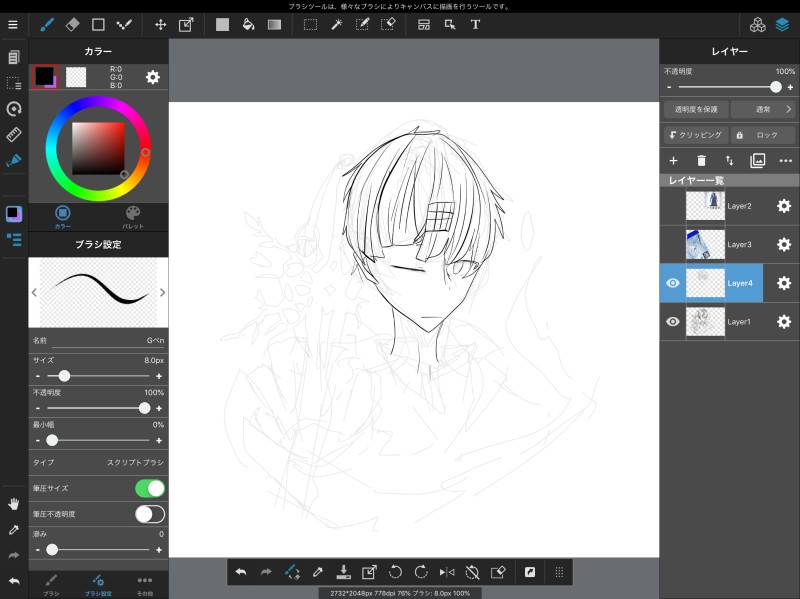Switch to Brush tab at bottom
800x599 pixels.
click(x=51, y=585)
